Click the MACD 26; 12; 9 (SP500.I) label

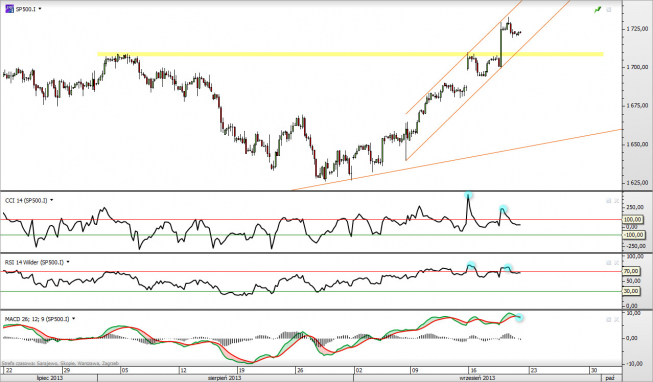37,319
